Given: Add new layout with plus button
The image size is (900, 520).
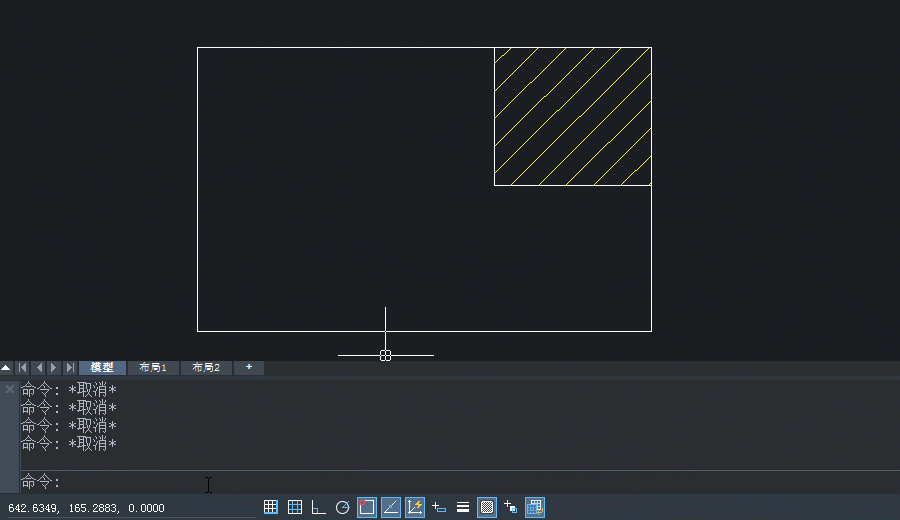Looking at the screenshot, I should (249, 368).
